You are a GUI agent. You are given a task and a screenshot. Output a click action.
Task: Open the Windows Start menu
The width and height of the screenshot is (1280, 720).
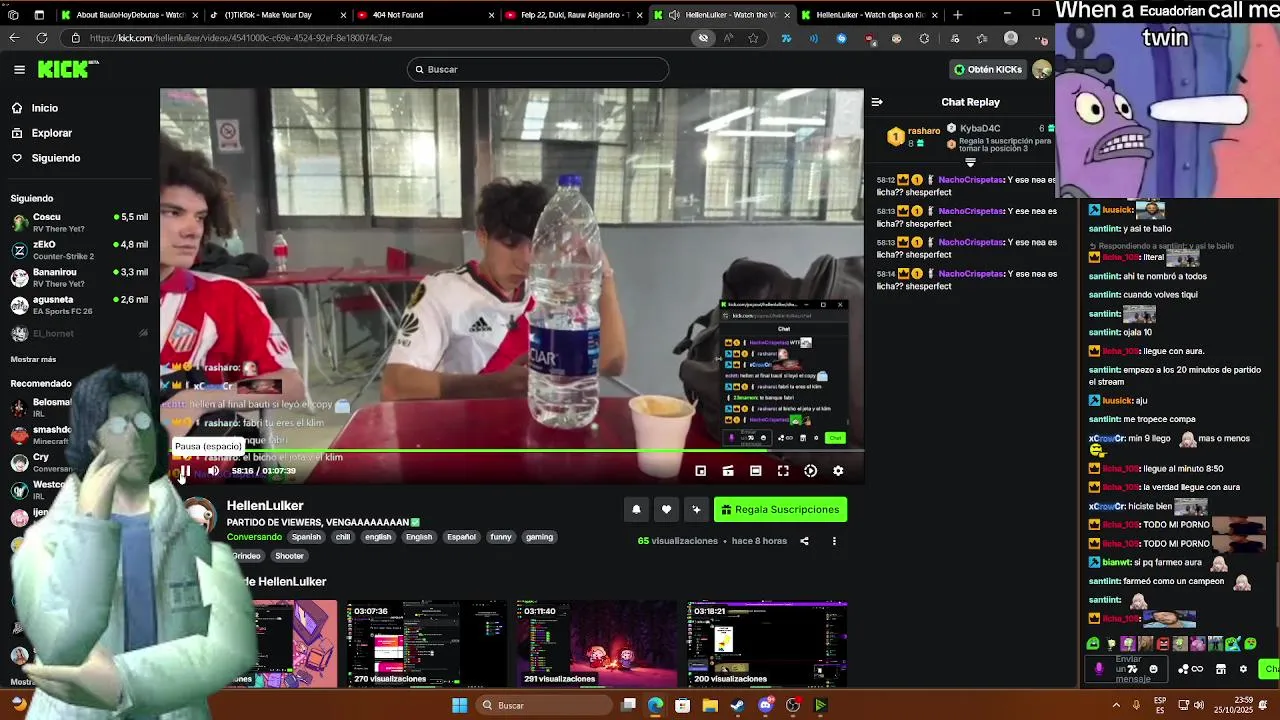460,705
